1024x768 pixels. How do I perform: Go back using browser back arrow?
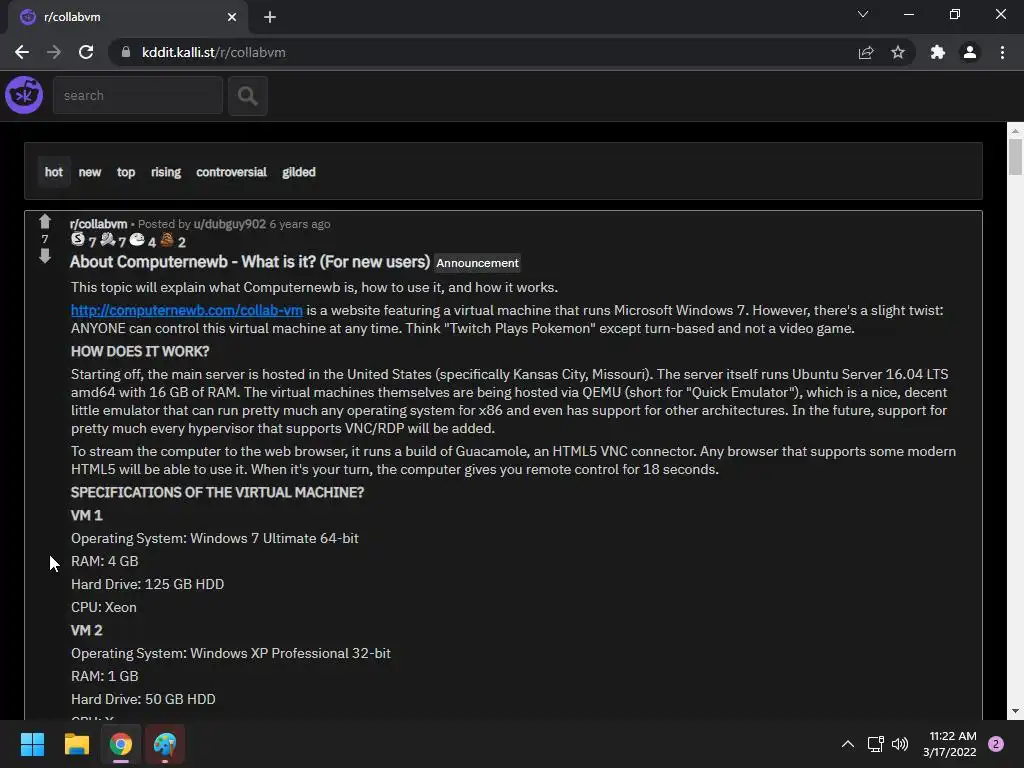pyautogui.click(x=22, y=52)
